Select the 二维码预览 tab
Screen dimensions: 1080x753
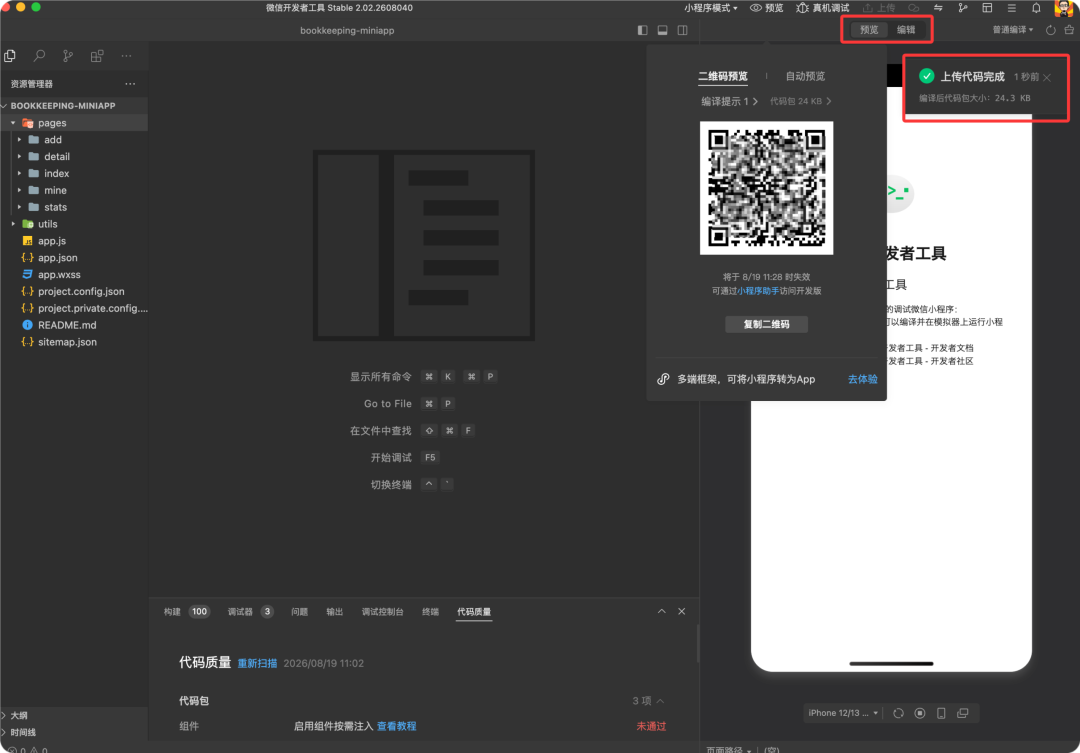pyautogui.click(x=723, y=76)
